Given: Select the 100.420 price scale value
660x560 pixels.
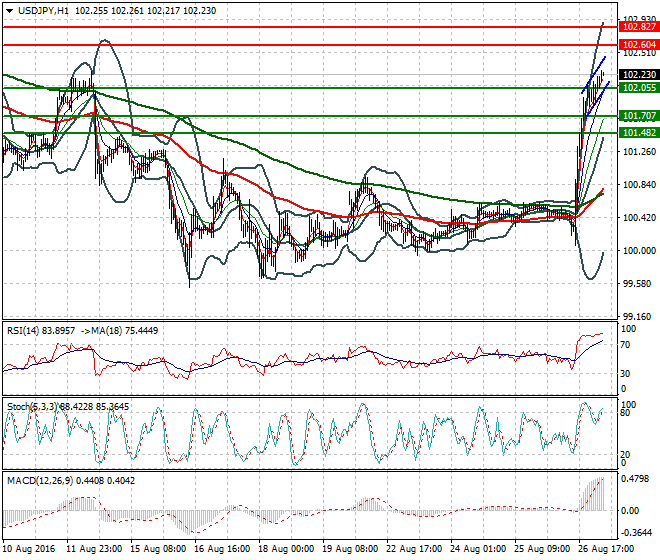Looking at the screenshot, I should coord(639,218).
